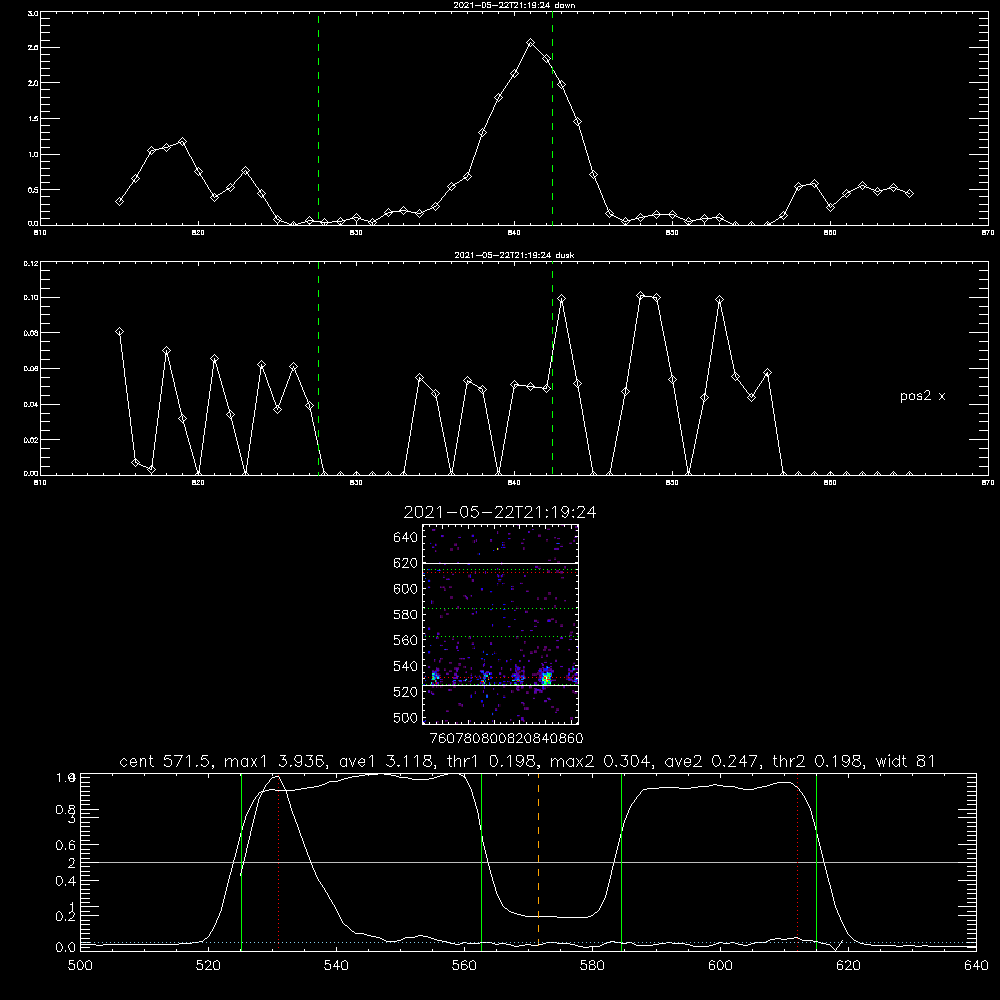Click the x-axis label 600 of bottom plot
This screenshot has width=1000, height=1000.
coord(721,966)
